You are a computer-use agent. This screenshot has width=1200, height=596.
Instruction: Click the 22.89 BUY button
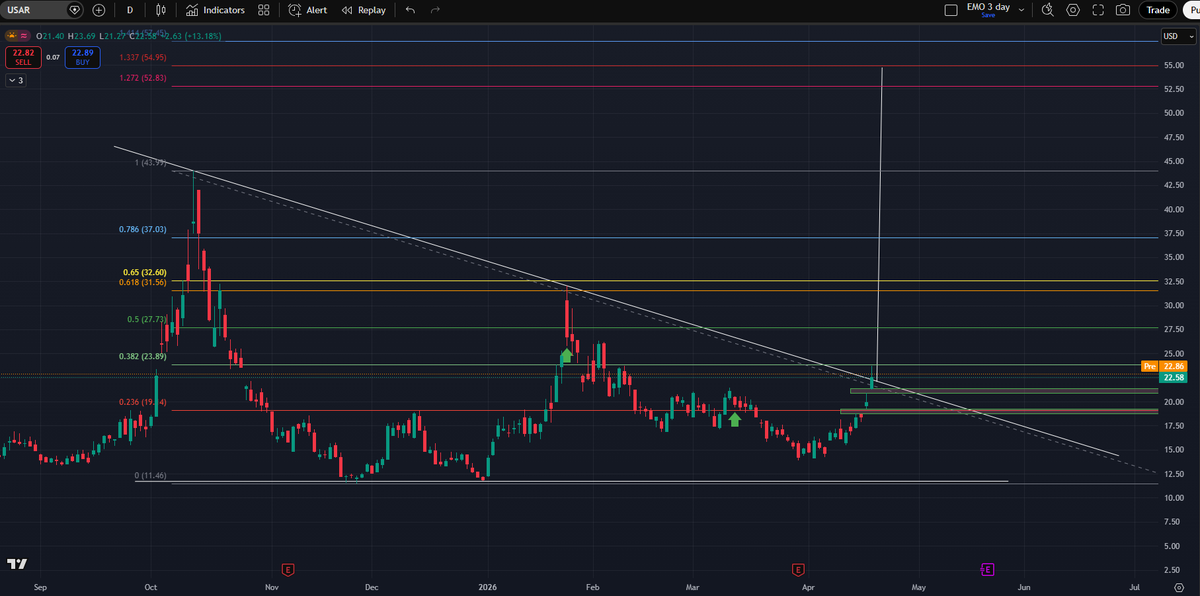[82, 57]
